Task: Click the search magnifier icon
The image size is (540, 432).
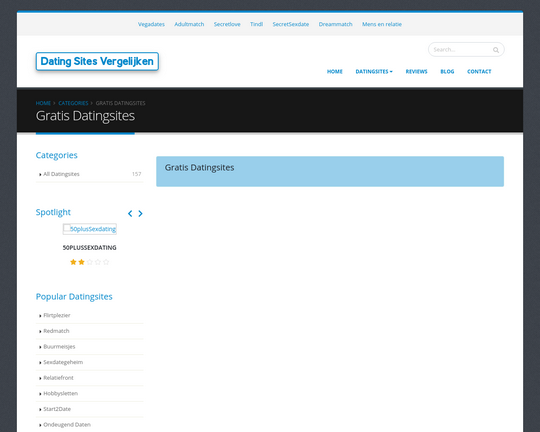Action: (x=496, y=50)
